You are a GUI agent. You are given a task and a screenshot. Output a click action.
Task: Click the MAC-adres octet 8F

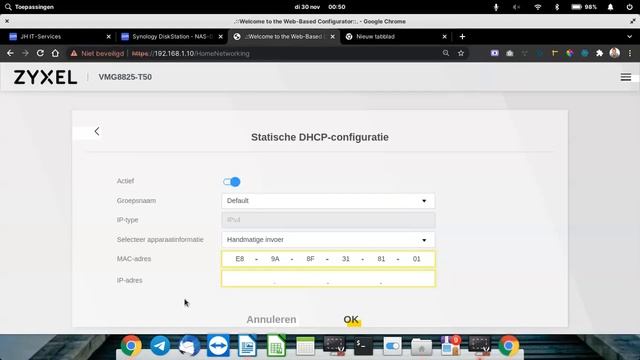[x=310, y=259]
